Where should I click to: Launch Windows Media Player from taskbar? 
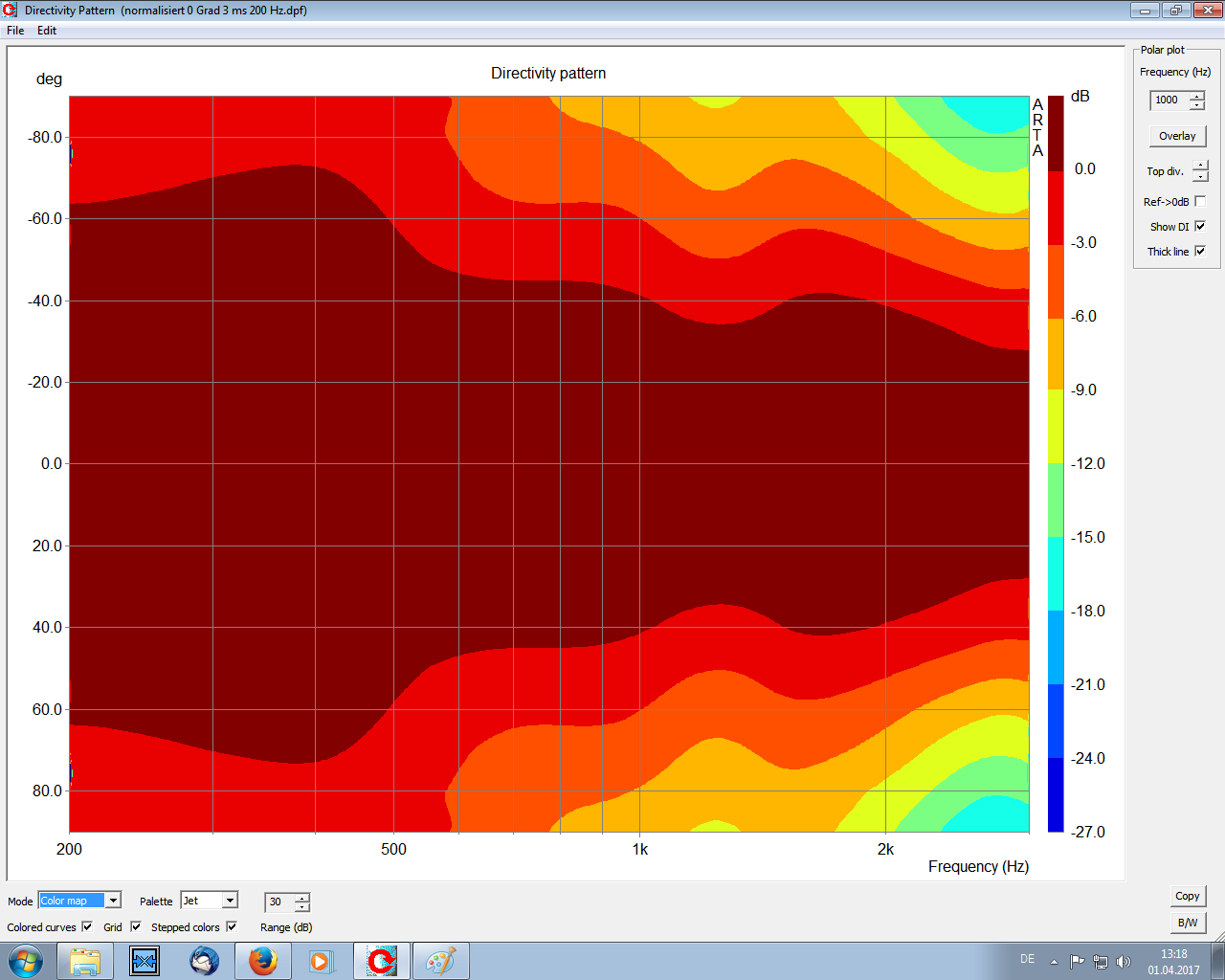[x=322, y=960]
